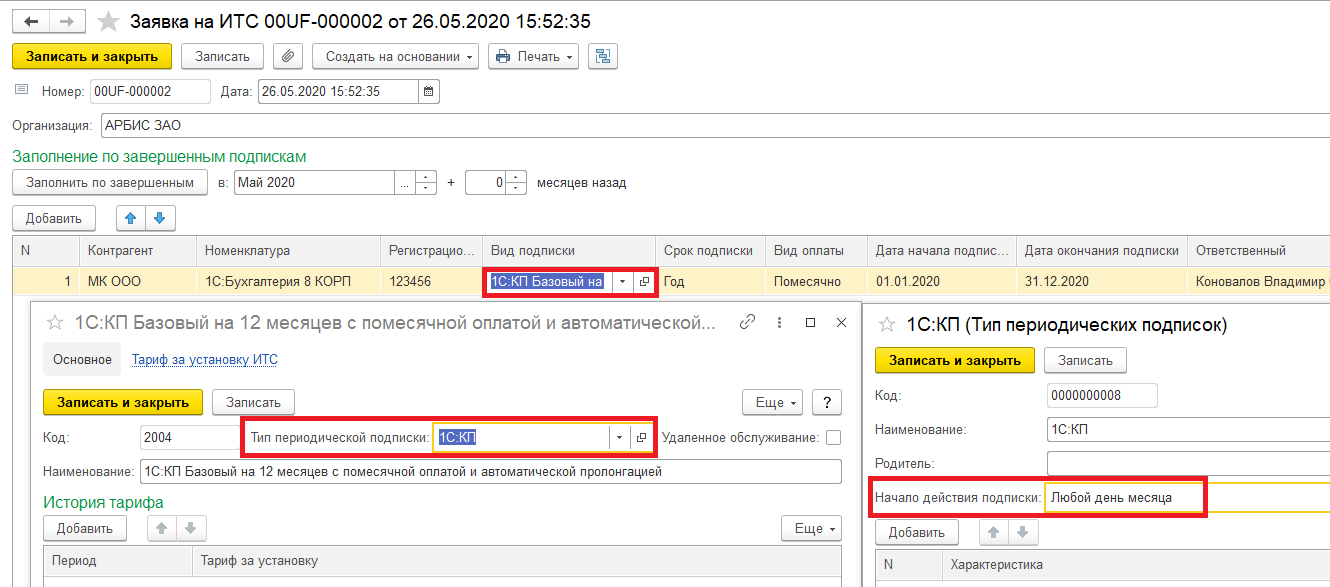Open Тип периодической подписки item form icon
Screen dimensions: 1330x587
click(642, 438)
